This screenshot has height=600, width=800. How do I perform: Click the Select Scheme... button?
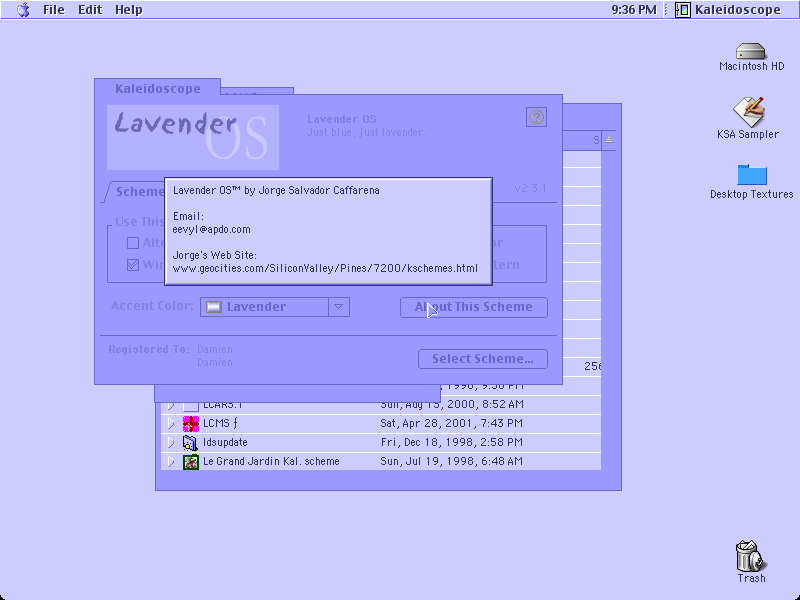coord(483,359)
